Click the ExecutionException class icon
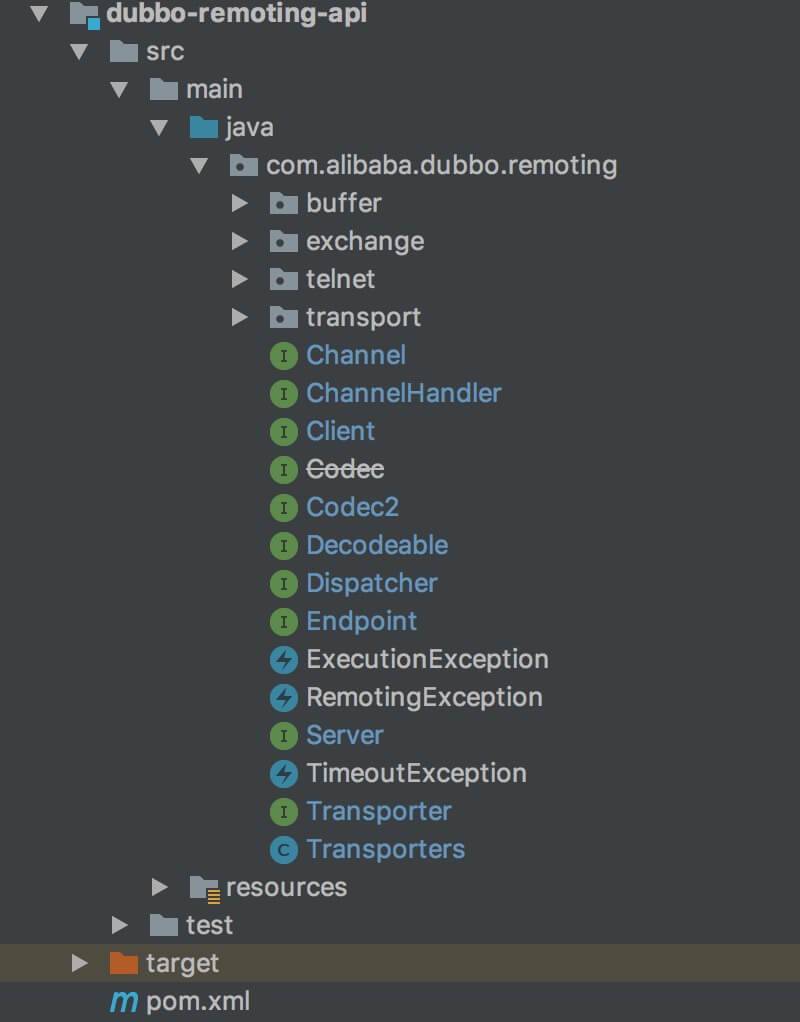Screen dimensions: 800x1022 (284, 659)
